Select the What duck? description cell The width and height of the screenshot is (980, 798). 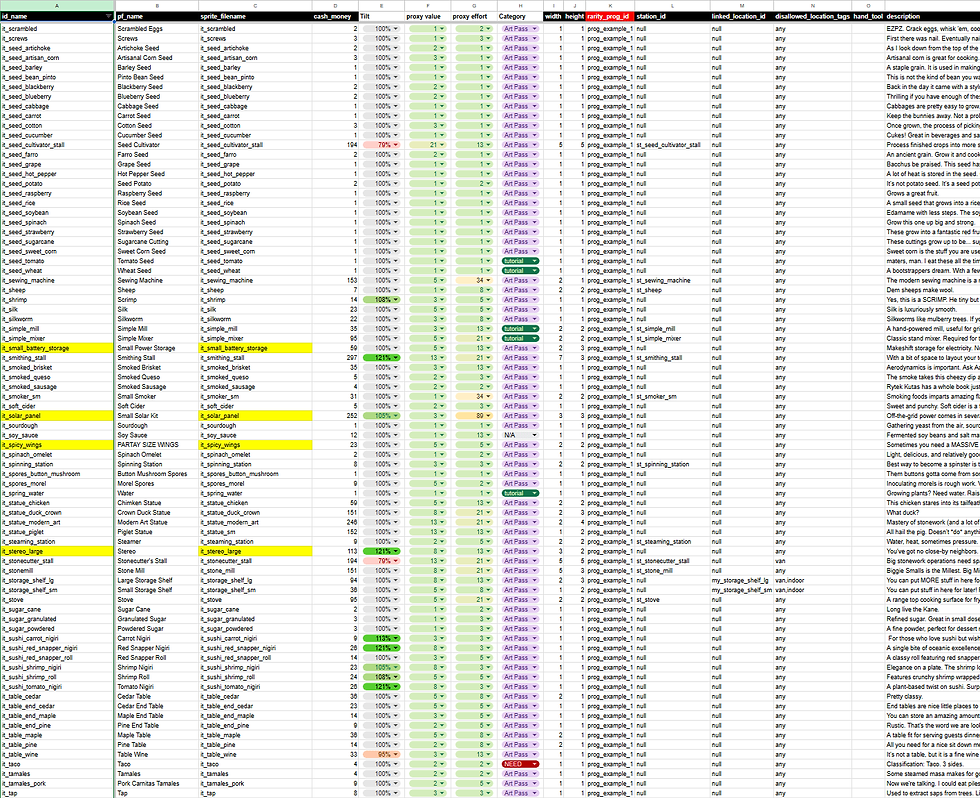click(x=932, y=513)
